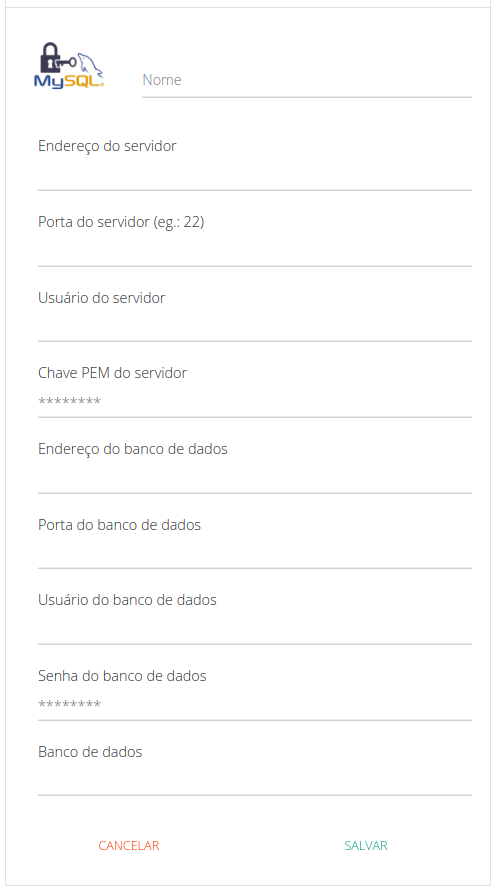
Task: Select the last empty input under Banco de dados
Action: point(255,781)
